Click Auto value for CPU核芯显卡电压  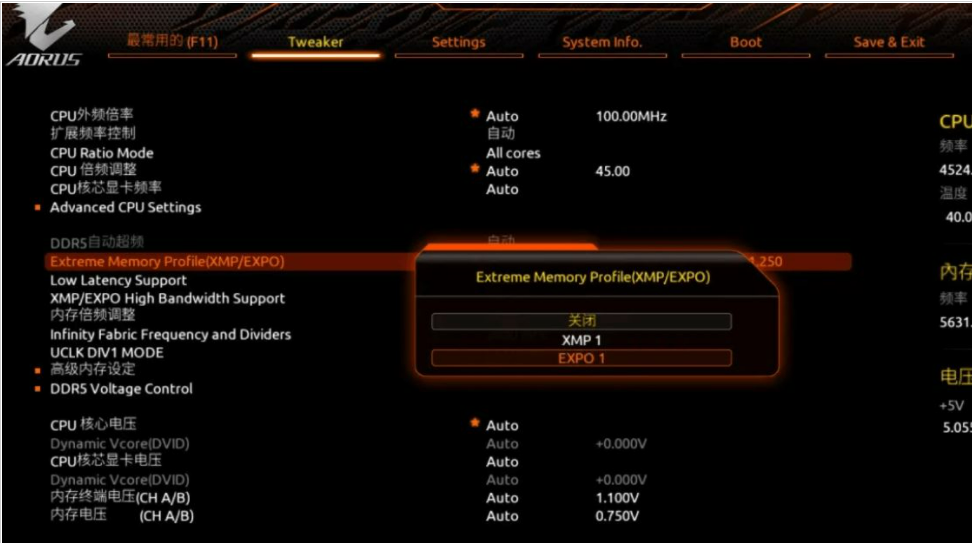click(502, 462)
